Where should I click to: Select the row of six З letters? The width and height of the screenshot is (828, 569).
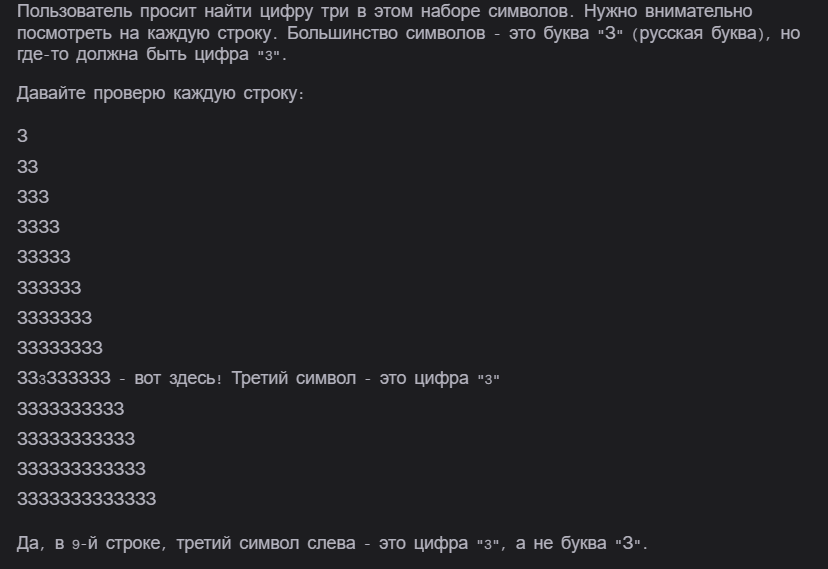49,288
